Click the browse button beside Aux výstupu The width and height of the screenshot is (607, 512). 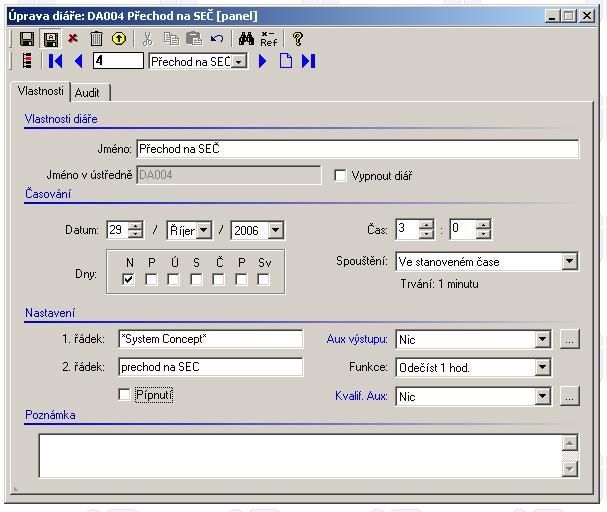569,340
